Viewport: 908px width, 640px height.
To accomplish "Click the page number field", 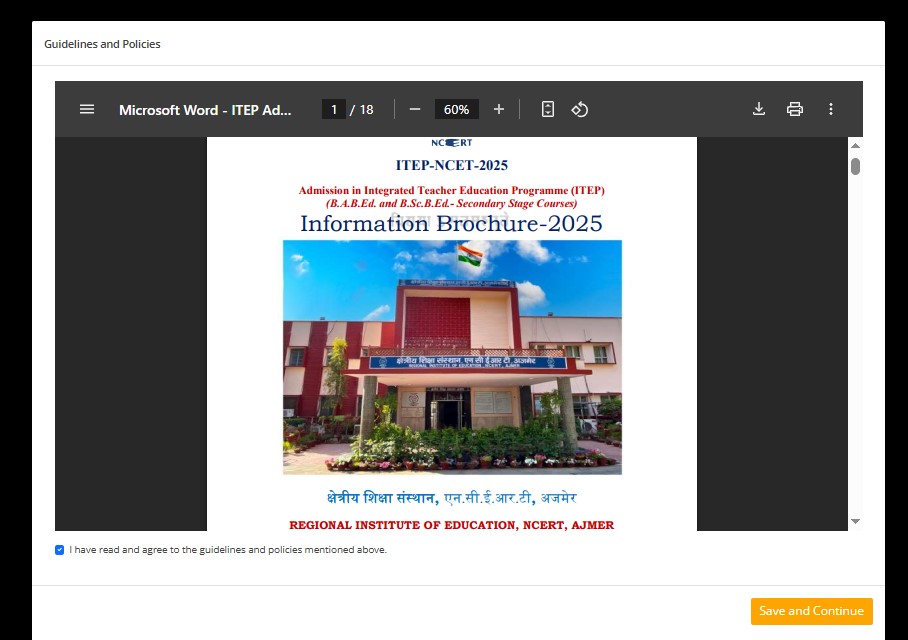I will coord(333,109).
